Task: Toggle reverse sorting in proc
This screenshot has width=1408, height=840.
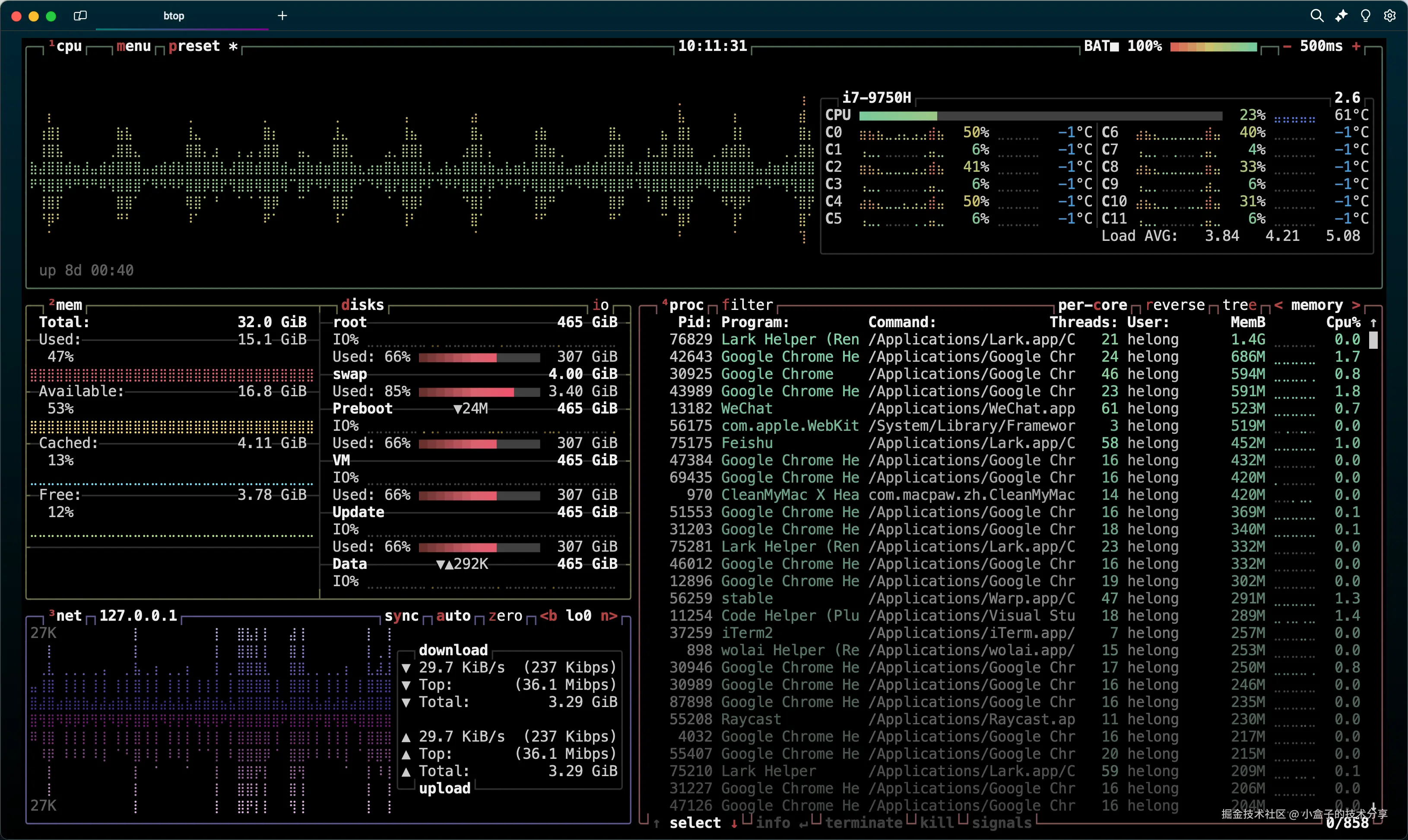Action: point(1175,305)
